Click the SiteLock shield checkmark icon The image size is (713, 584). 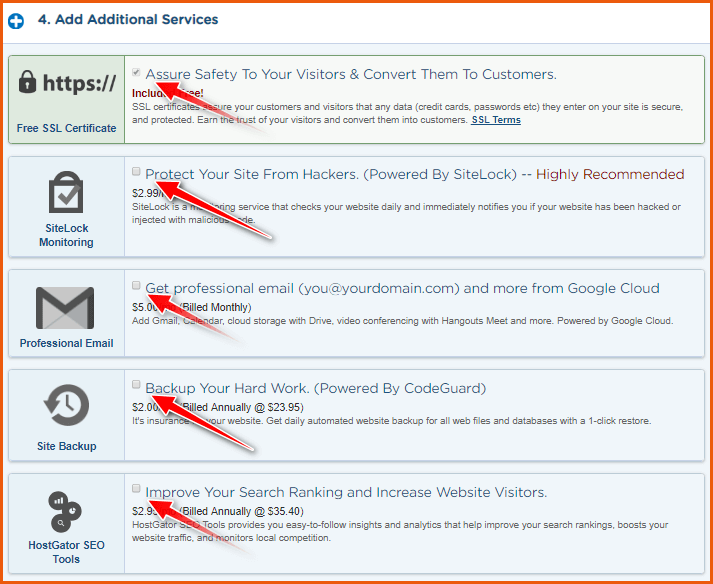pos(66,192)
